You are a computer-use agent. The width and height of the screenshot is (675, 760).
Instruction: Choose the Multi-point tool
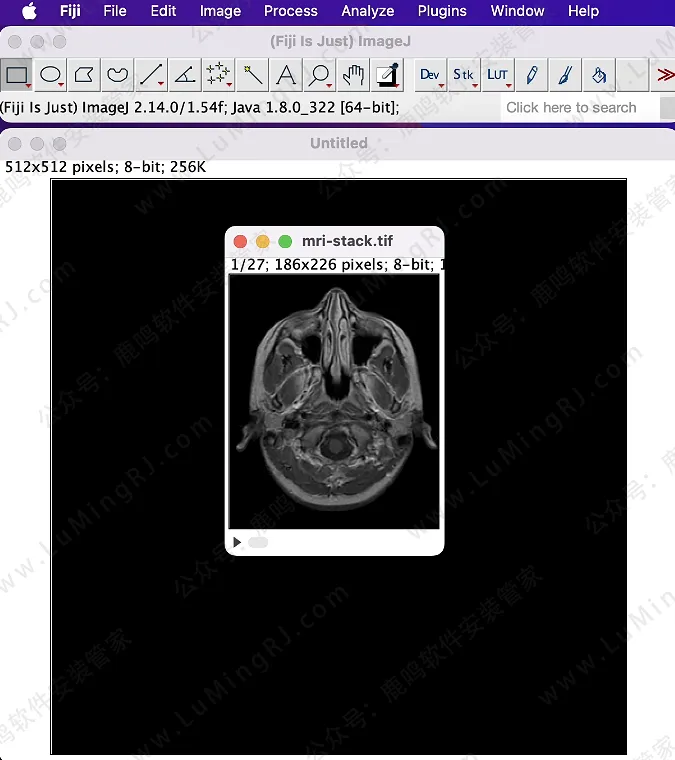pyautogui.click(x=218, y=75)
